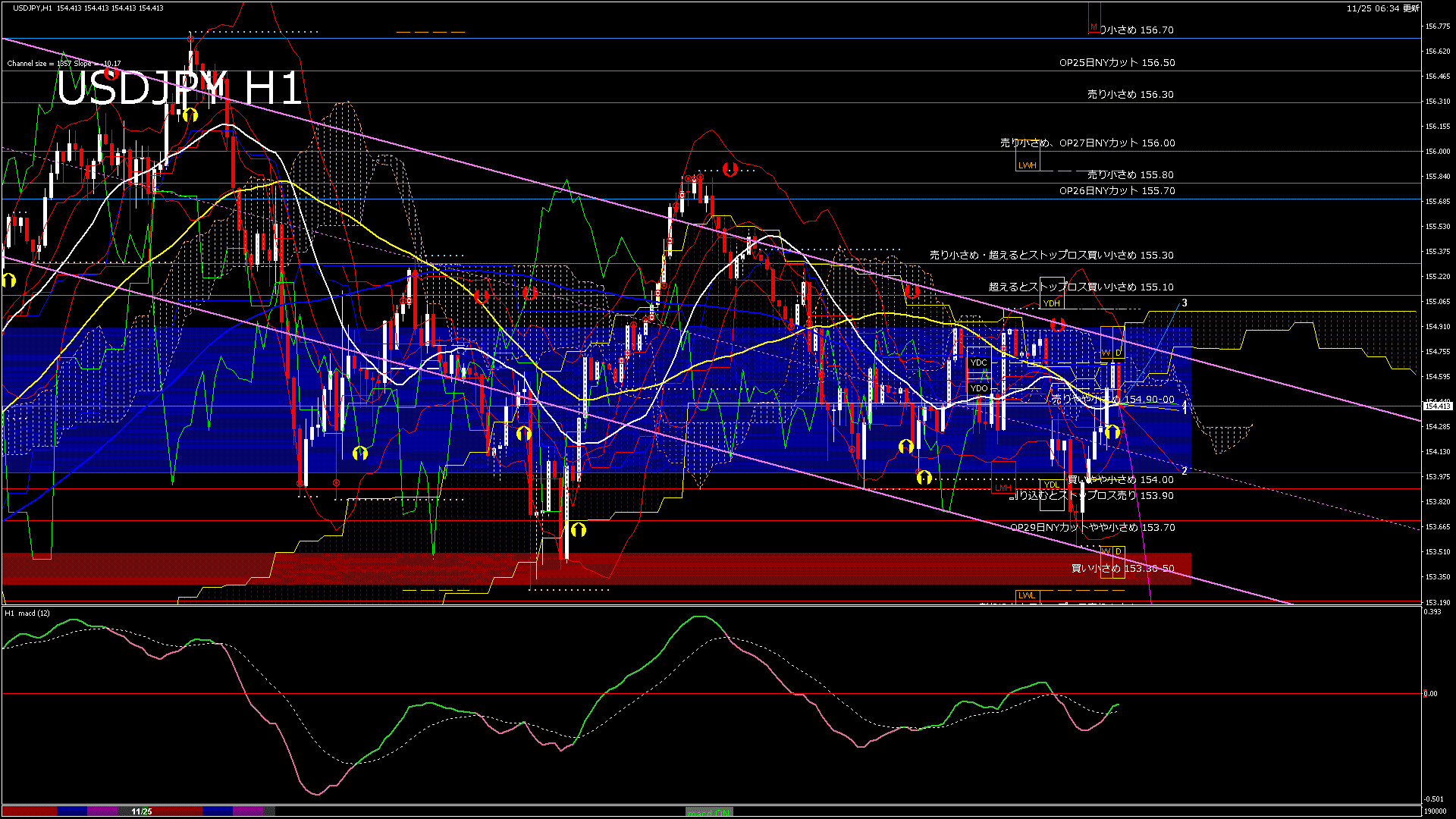Click the current price tag 154.413

click(1437, 406)
